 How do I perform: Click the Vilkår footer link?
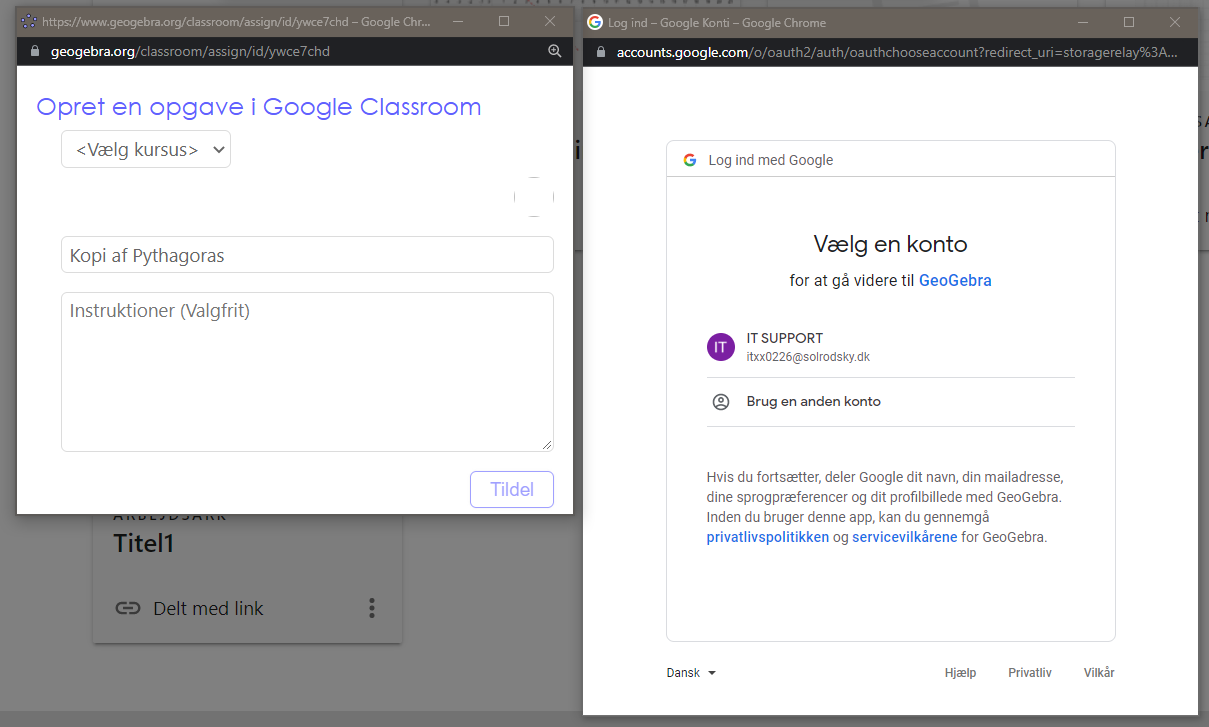[x=1099, y=673]
